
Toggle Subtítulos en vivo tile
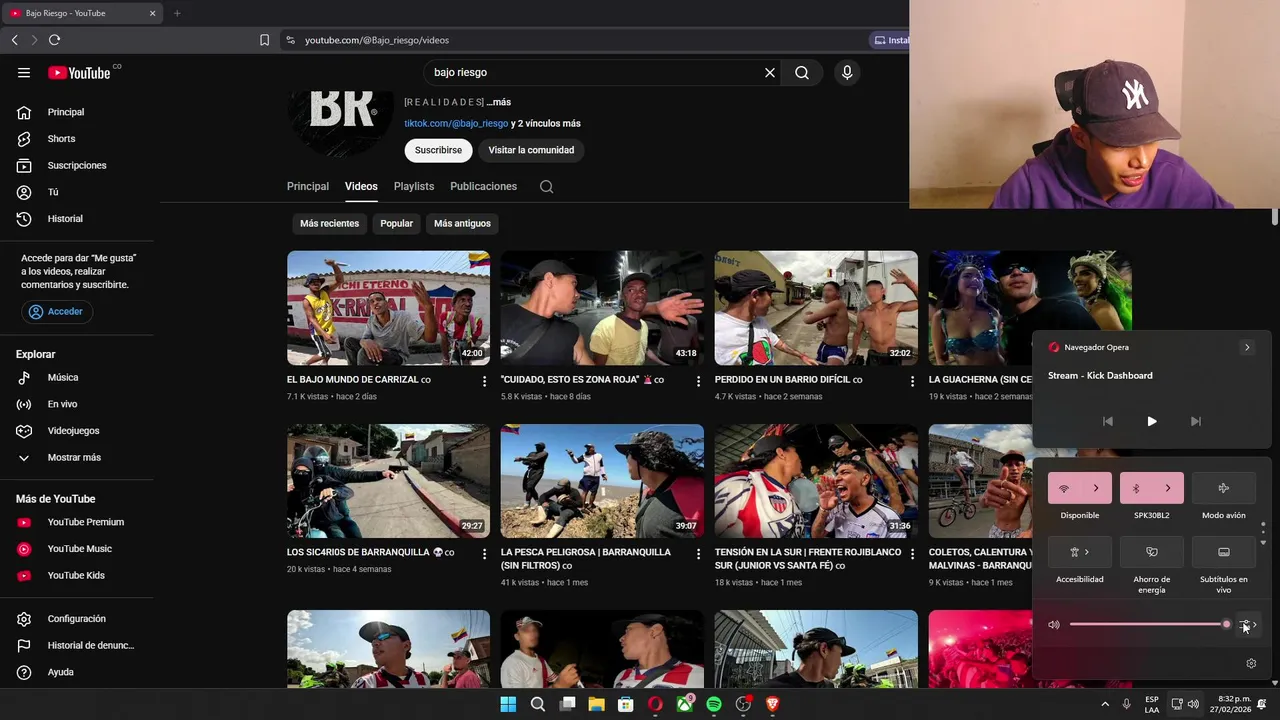(x=1223, y=552)
